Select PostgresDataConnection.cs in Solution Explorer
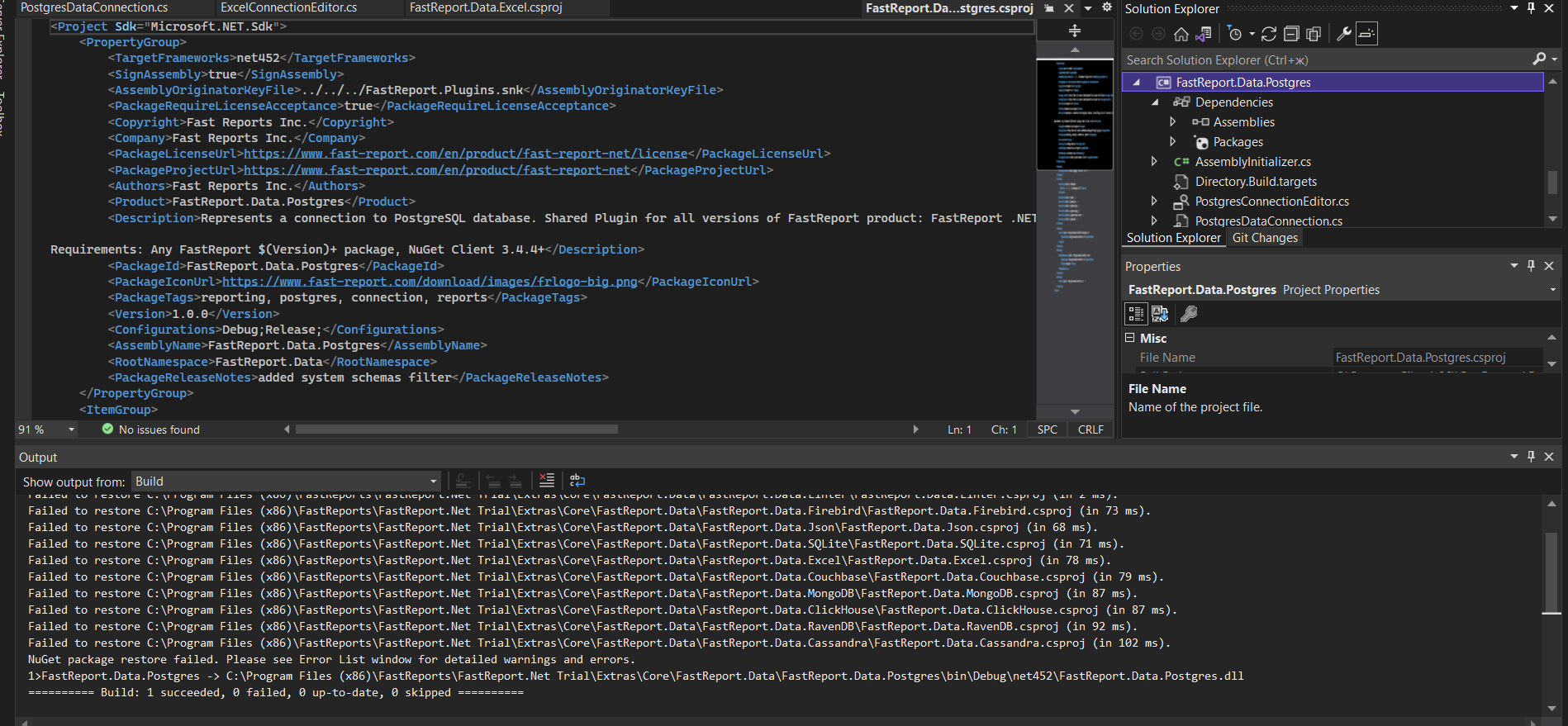 pos(1268,221)
